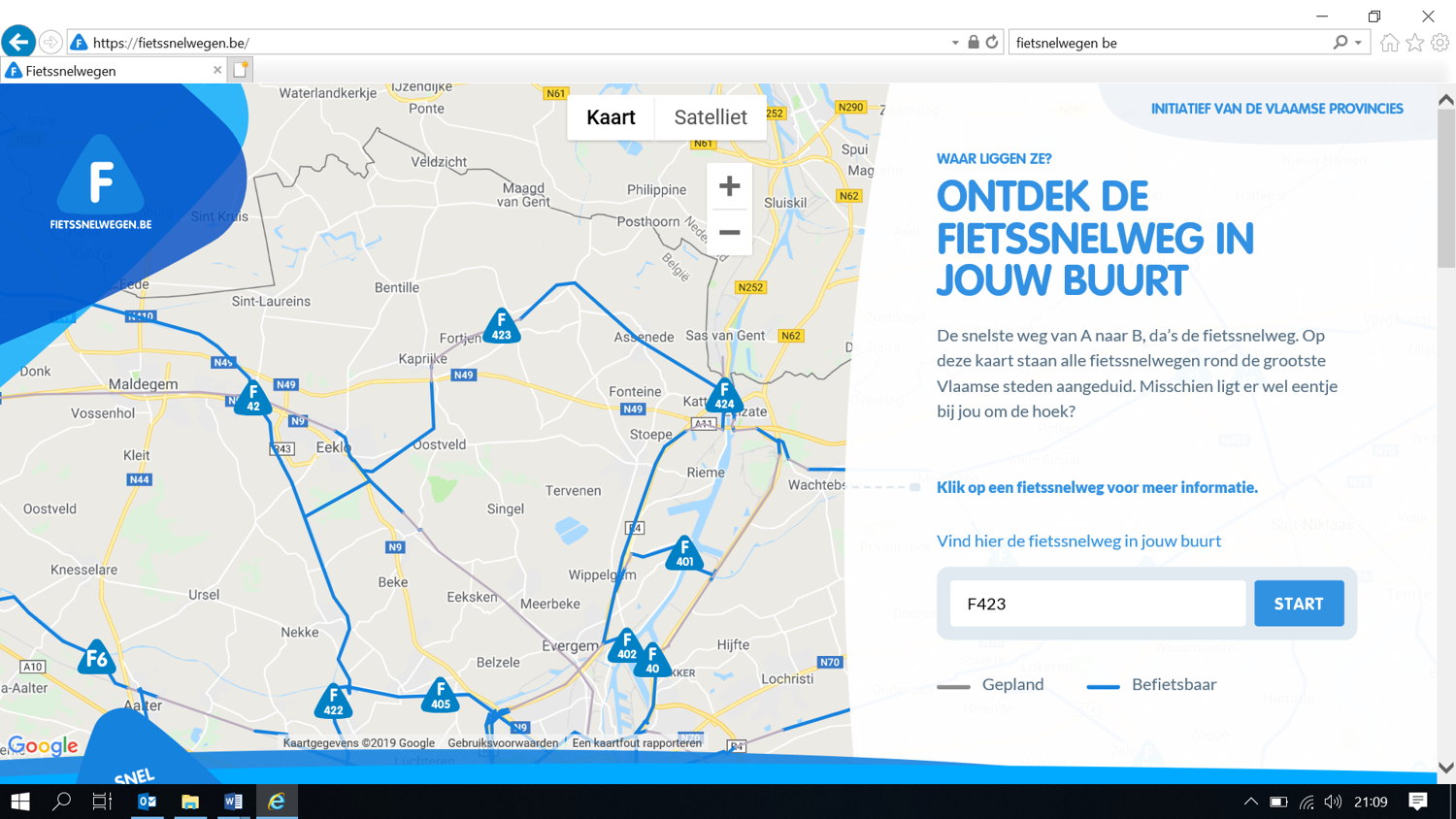Close the Fietssnelwegen tab

[x=217, y=70]
